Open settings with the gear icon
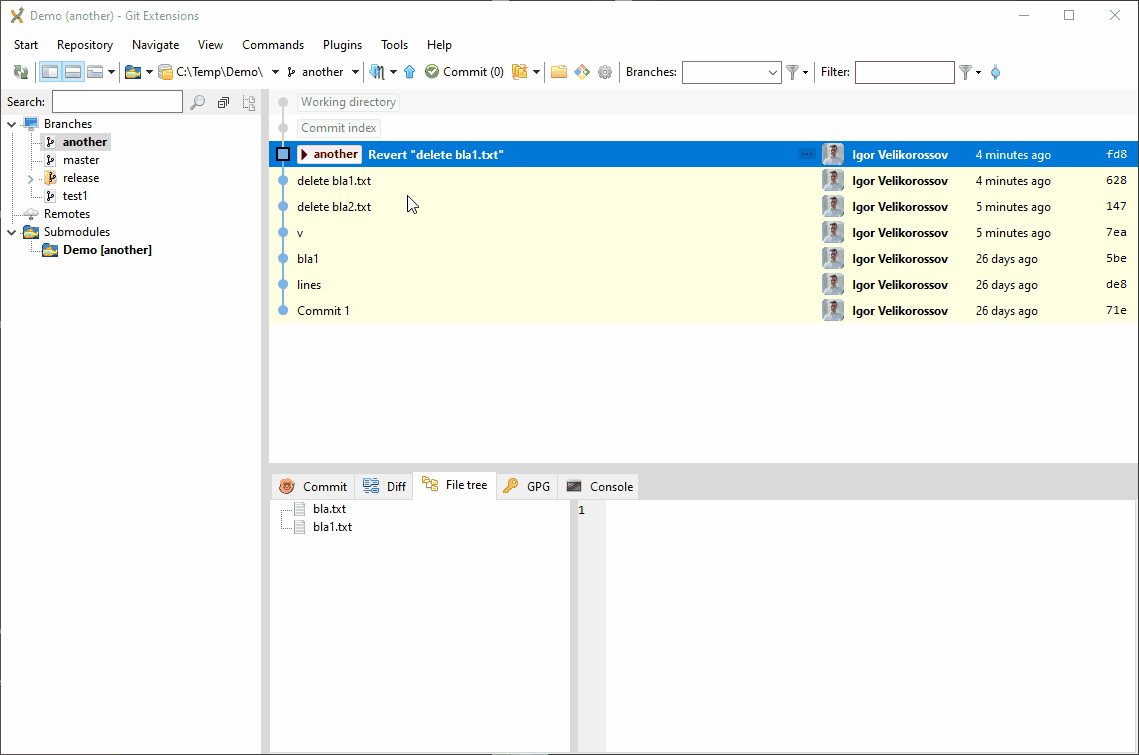Image resolution: width=1139 pixels, height=755 pixels. (x=605, y=72)
